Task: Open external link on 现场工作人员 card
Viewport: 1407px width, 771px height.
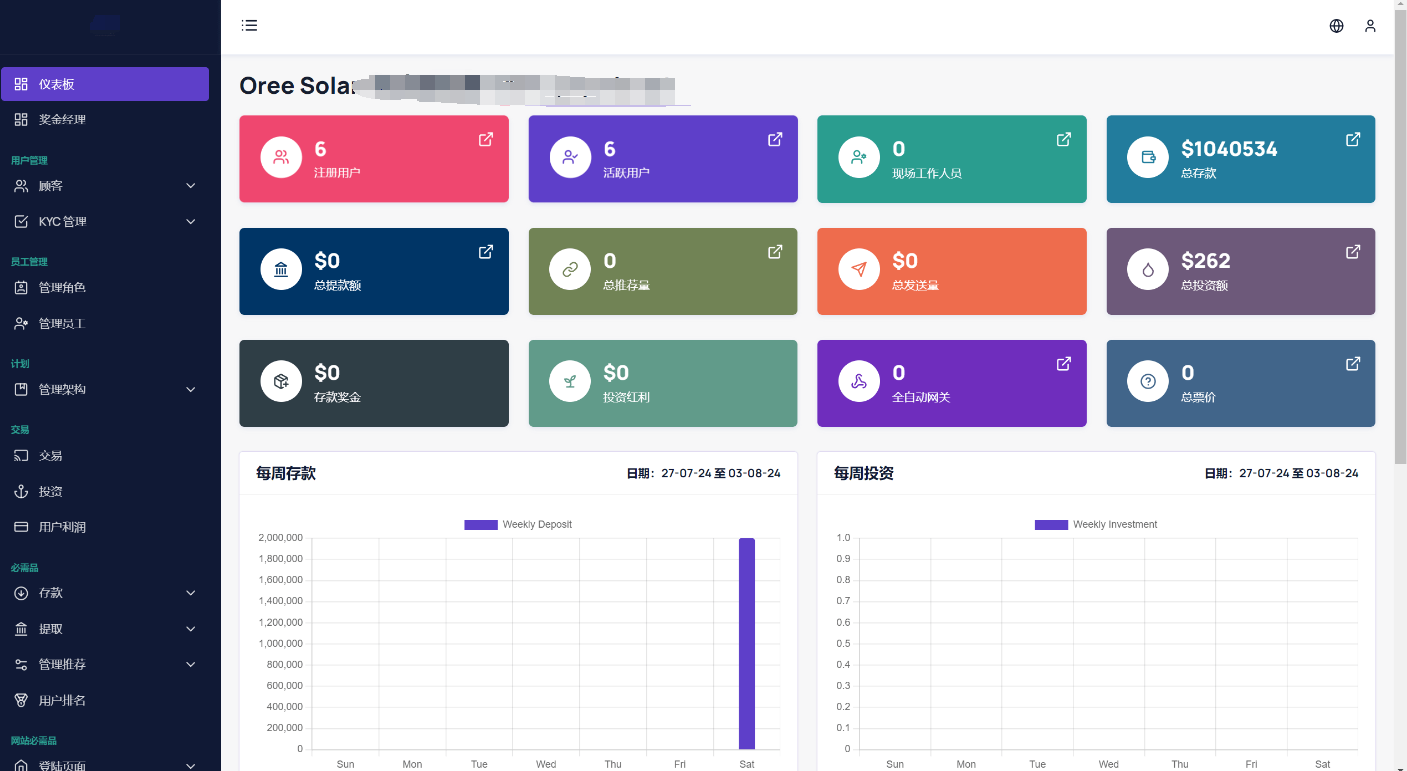Action: click(1064, 140)
